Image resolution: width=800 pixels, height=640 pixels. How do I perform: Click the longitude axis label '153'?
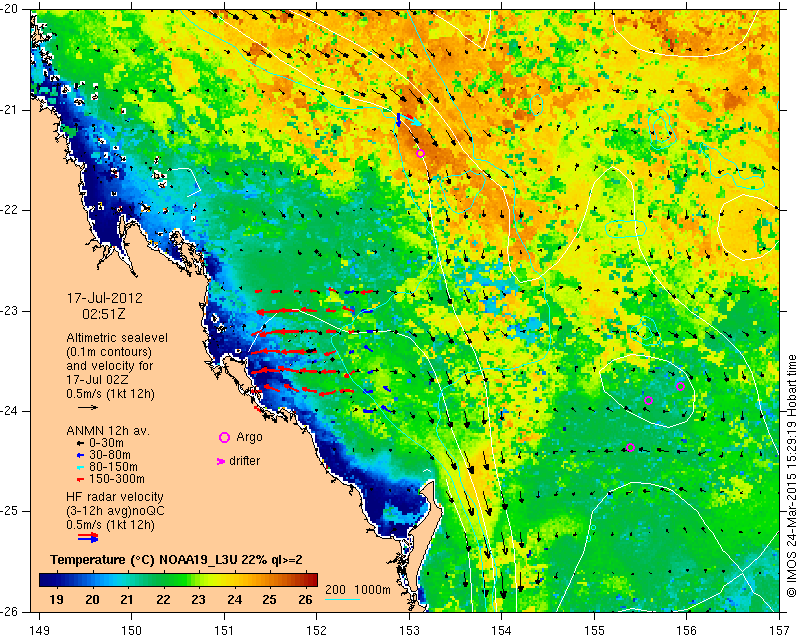pyautogui.click(x=409, y=631)
